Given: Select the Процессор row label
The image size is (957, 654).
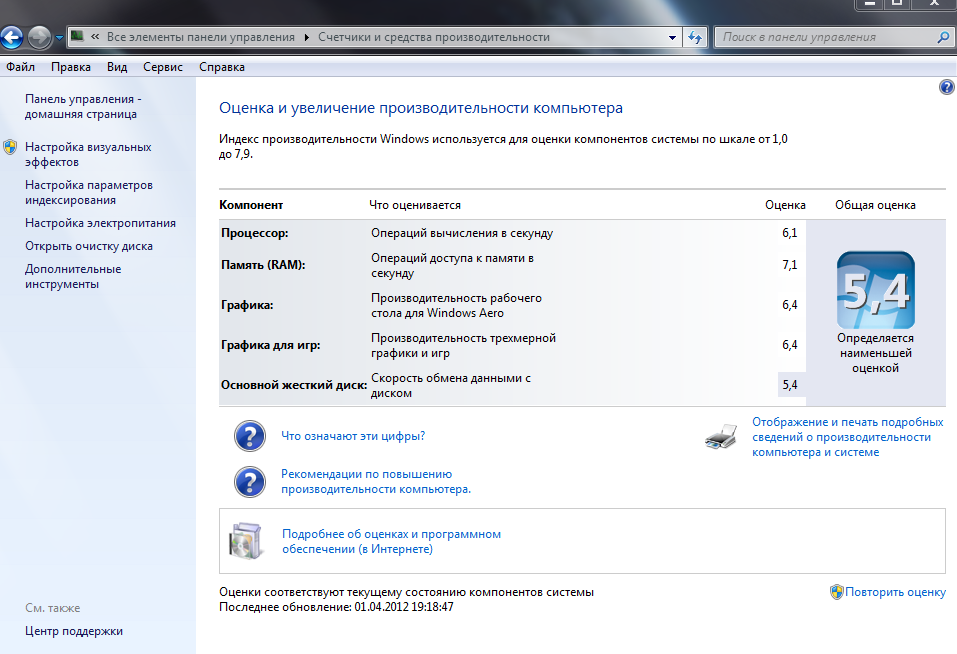Looking at the screenshot, I should [255, 233].
